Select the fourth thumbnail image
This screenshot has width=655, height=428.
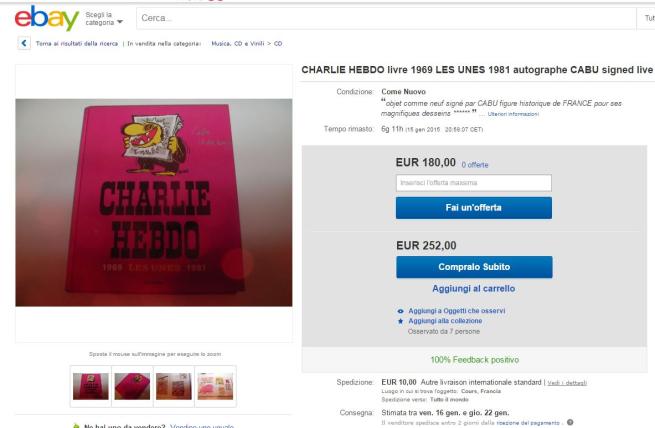216,386
